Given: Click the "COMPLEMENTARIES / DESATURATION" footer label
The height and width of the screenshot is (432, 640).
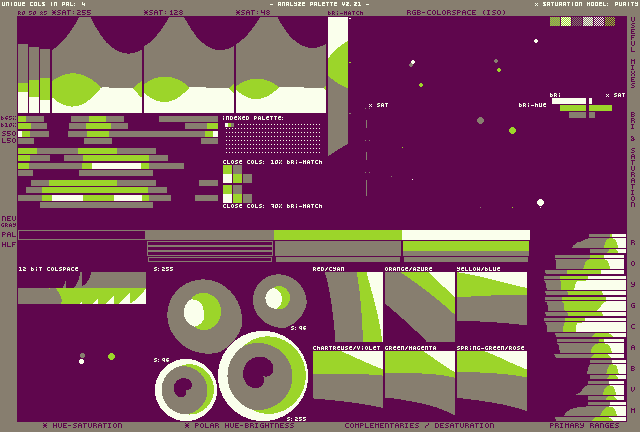Looking at the screenshot, I should pos(419,425).
